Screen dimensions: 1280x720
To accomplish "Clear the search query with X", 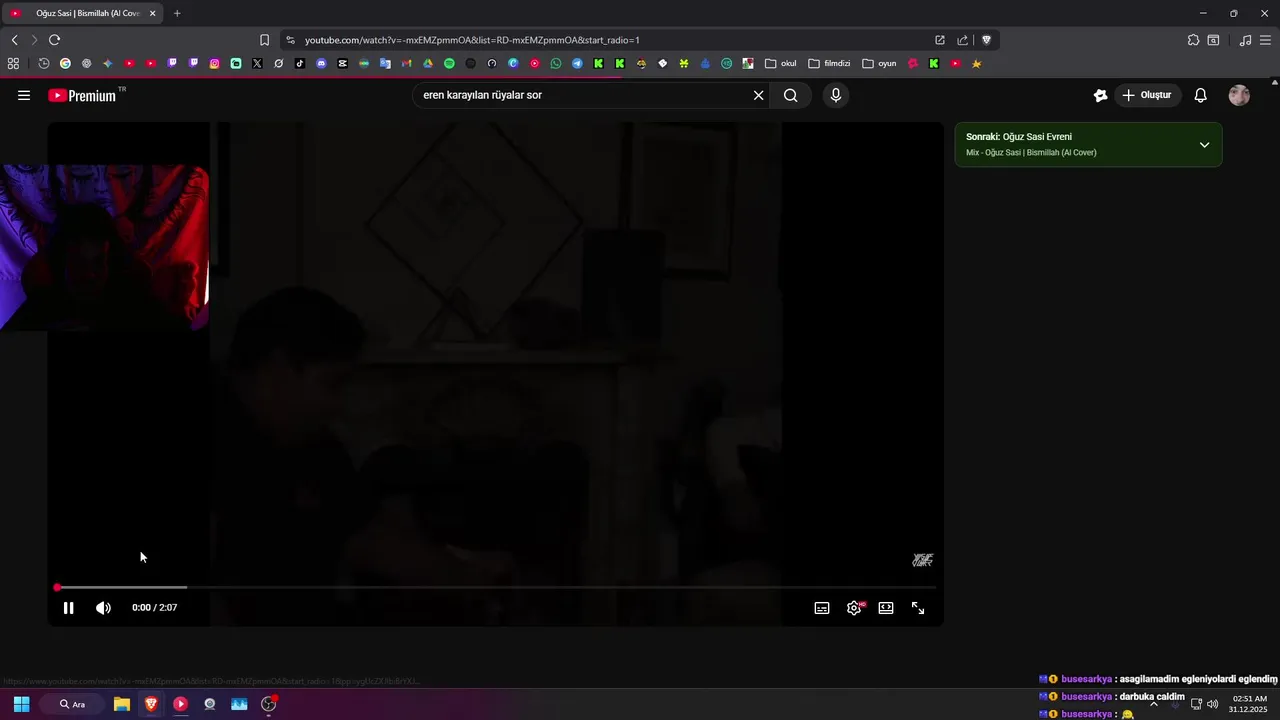I will [x=758, y=95].
